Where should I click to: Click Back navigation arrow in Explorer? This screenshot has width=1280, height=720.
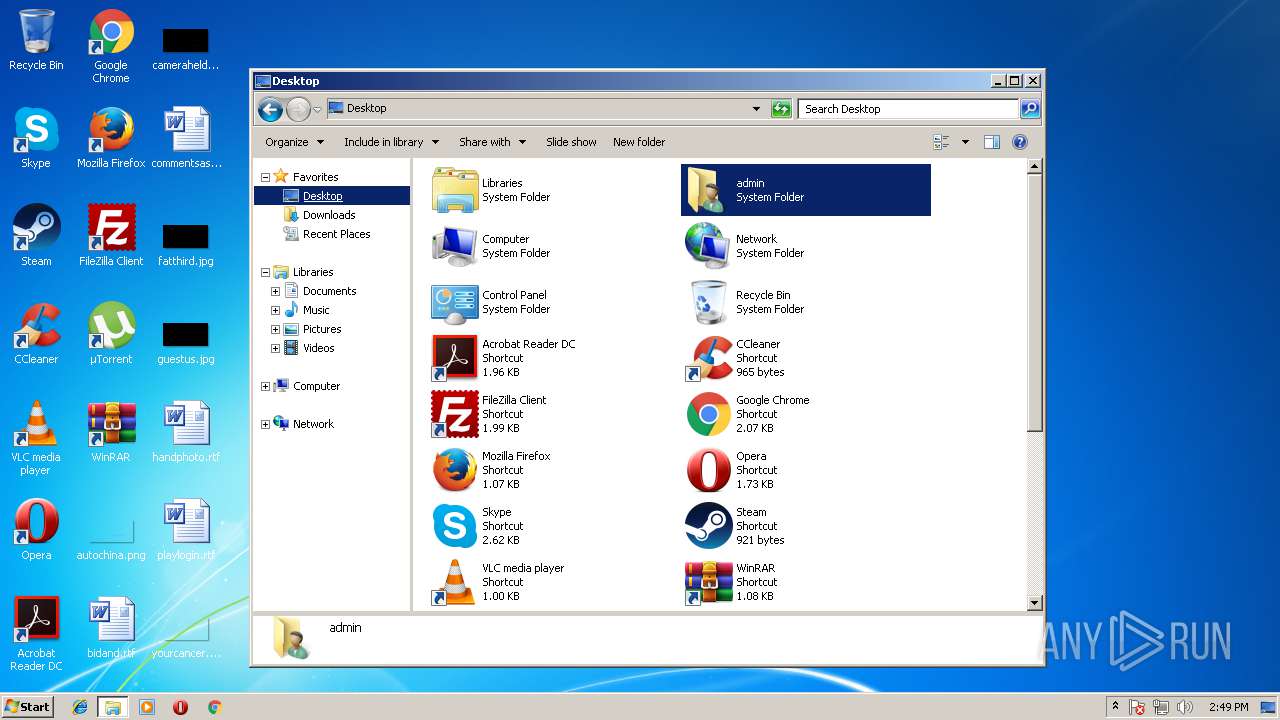click(270, 109)
